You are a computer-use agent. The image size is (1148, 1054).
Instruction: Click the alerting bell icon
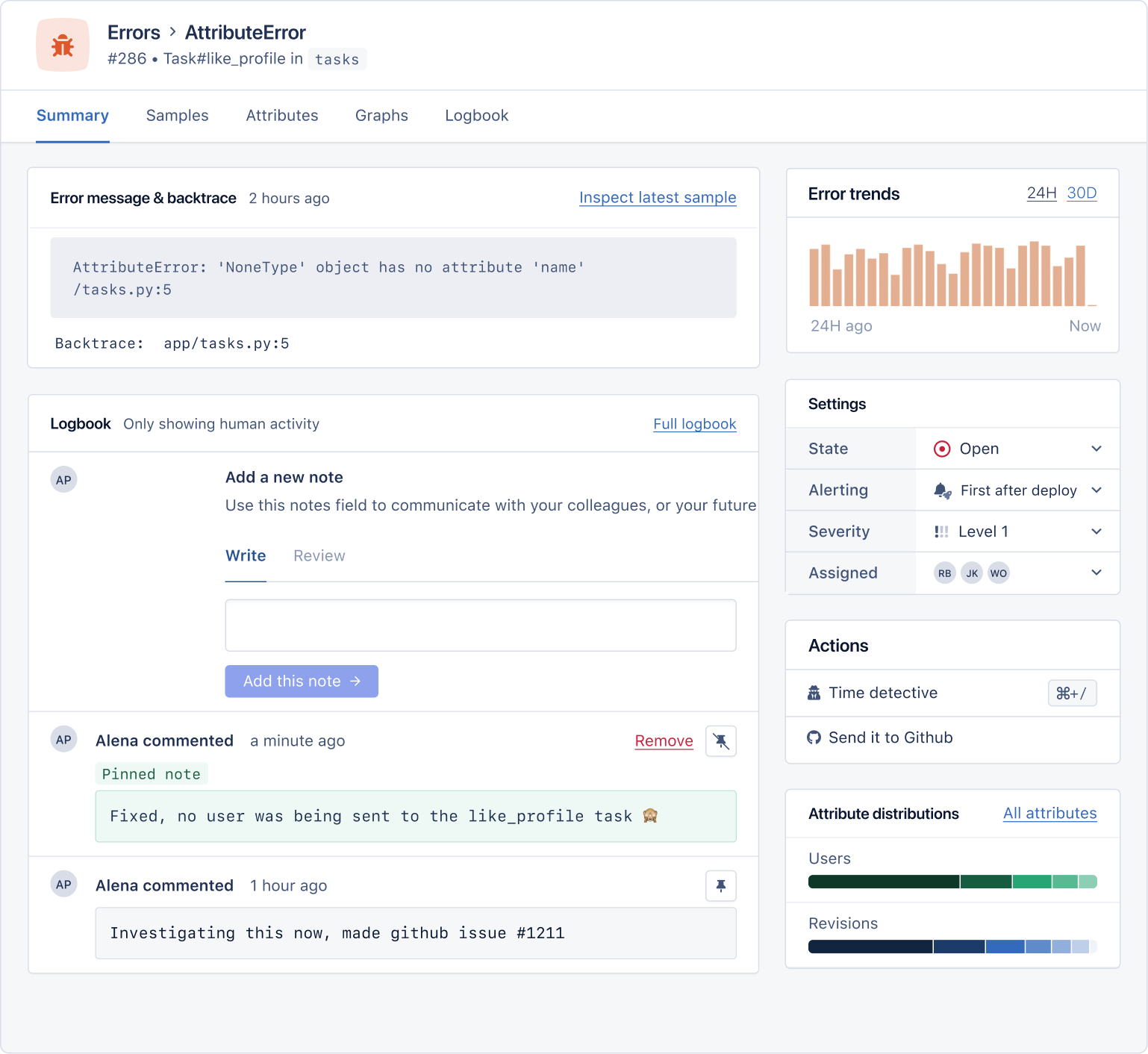point(942,490)
